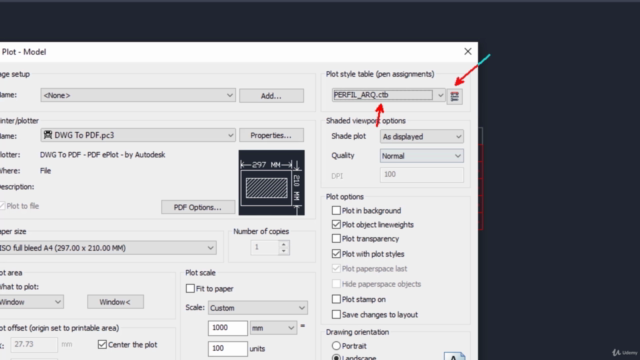Check Save changes to layout
Screen dimensions: 640x360
[x=336, y=315]
